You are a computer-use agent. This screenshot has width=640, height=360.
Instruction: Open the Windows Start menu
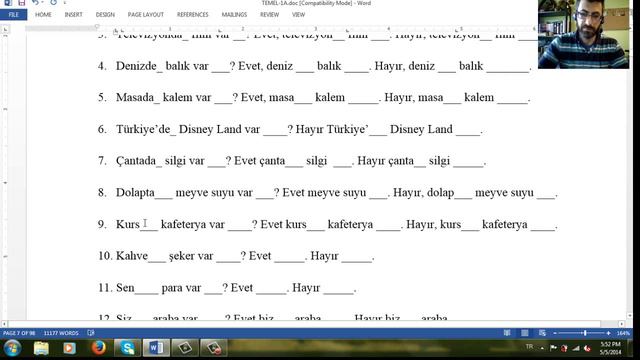tap(12, 348)
